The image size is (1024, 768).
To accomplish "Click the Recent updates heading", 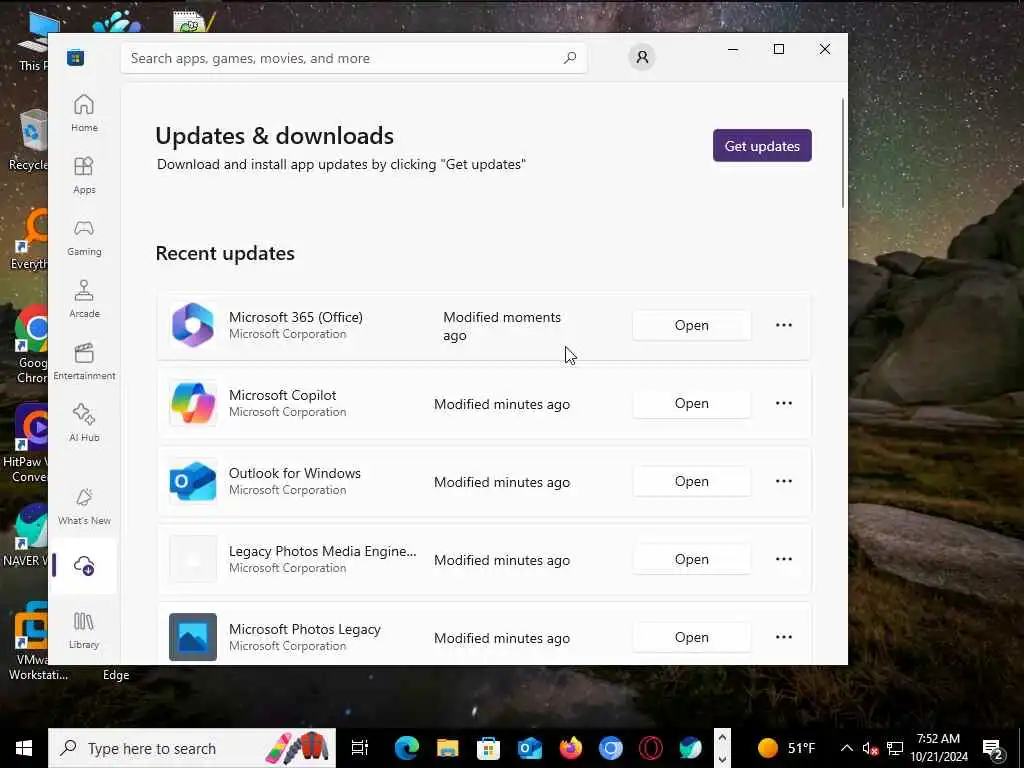I will 225,253.
